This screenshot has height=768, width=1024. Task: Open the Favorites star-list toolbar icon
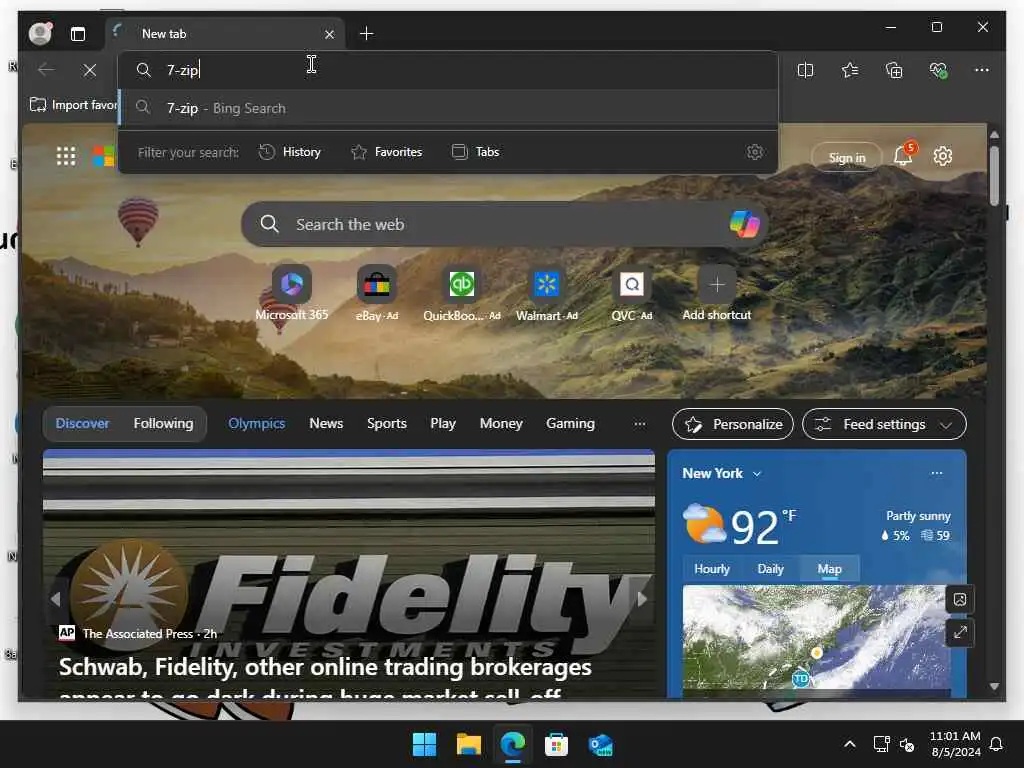click(x=850, y=70)
